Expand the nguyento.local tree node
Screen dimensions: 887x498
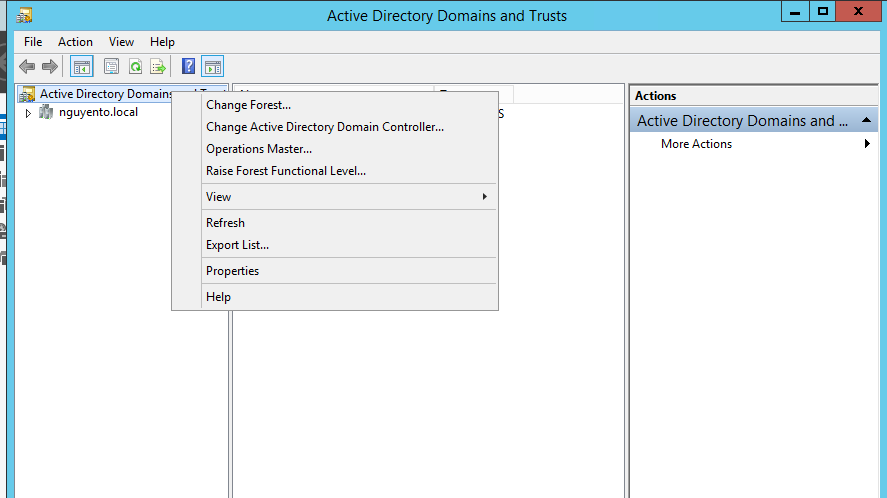pos(28,113)
